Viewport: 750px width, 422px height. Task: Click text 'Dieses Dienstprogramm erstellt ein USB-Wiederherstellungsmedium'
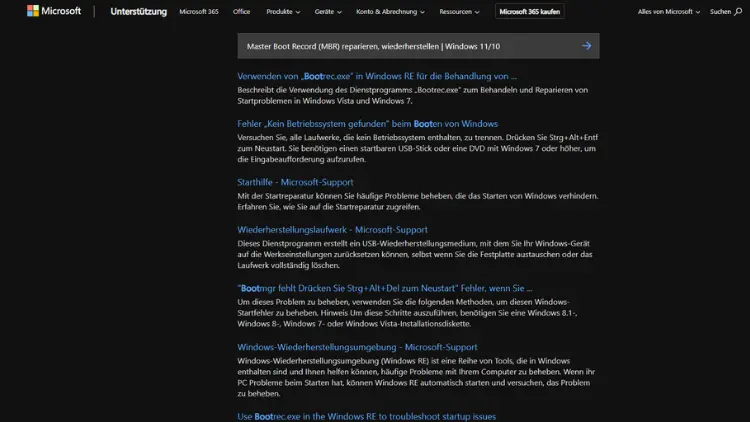coord(415,254)
